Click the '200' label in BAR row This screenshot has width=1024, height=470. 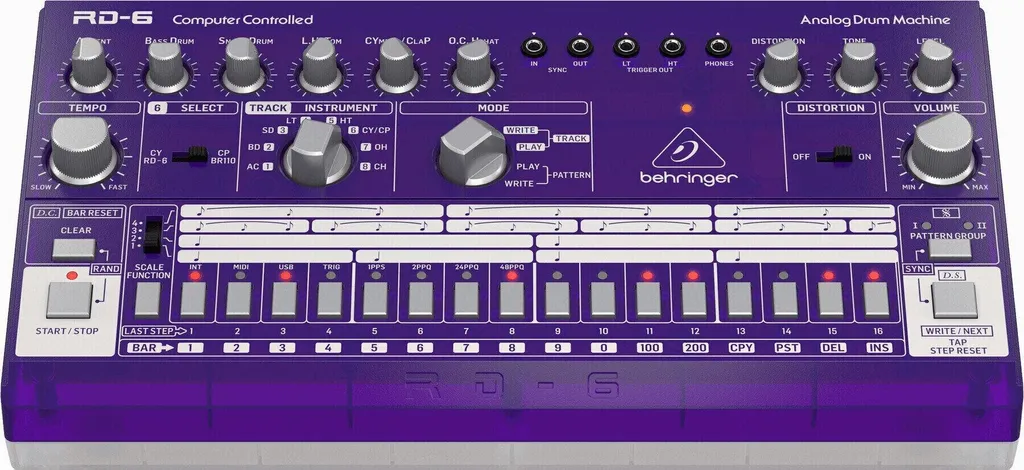tap(695, 348)
